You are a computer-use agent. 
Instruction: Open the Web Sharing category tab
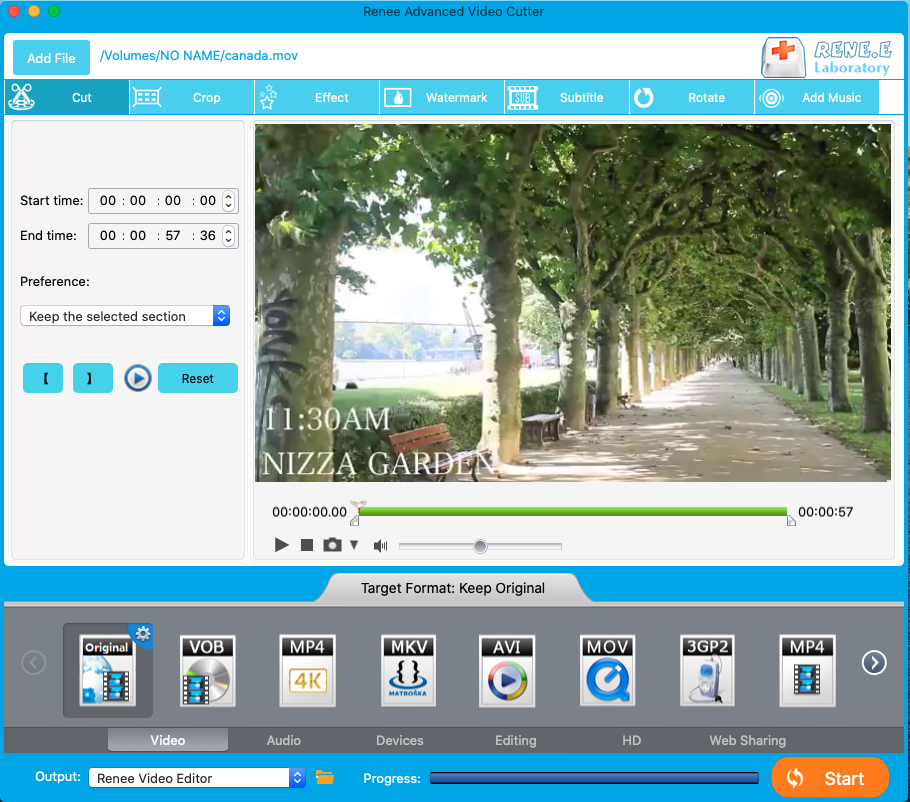pos(748,740)
